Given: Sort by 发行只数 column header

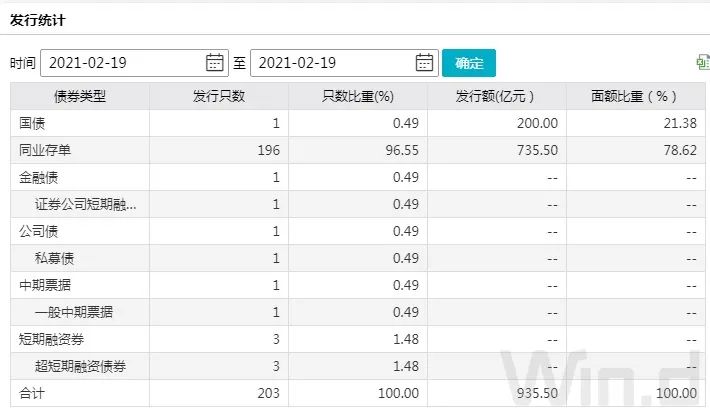Looking at the screenshot, I should [x=219, y=96].
